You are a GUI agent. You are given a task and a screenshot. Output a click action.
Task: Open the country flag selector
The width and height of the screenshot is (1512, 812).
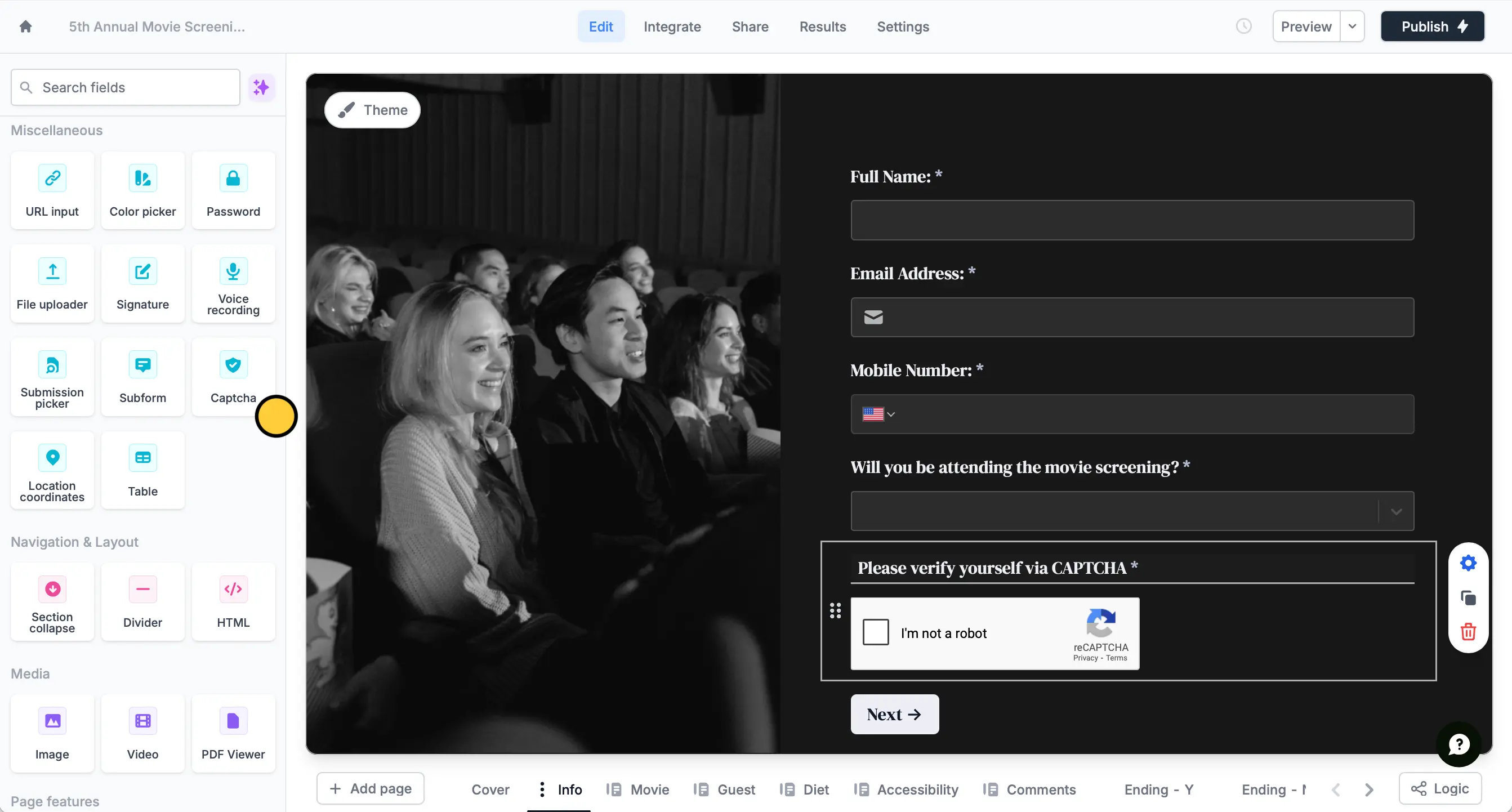[x=878, y=414]
